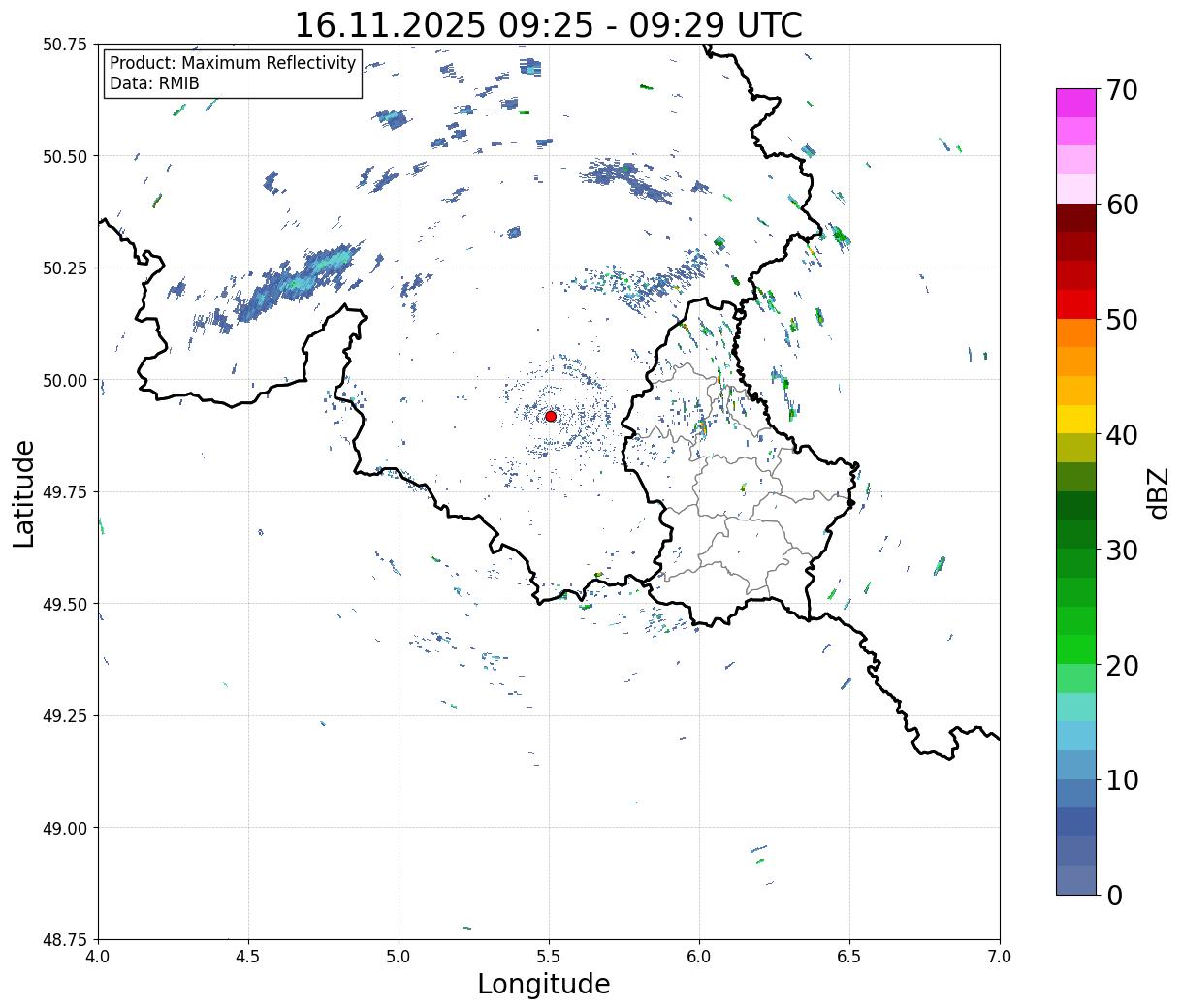Pick the magenta swatch at top of colorbar

click(x=1076, y=104)
